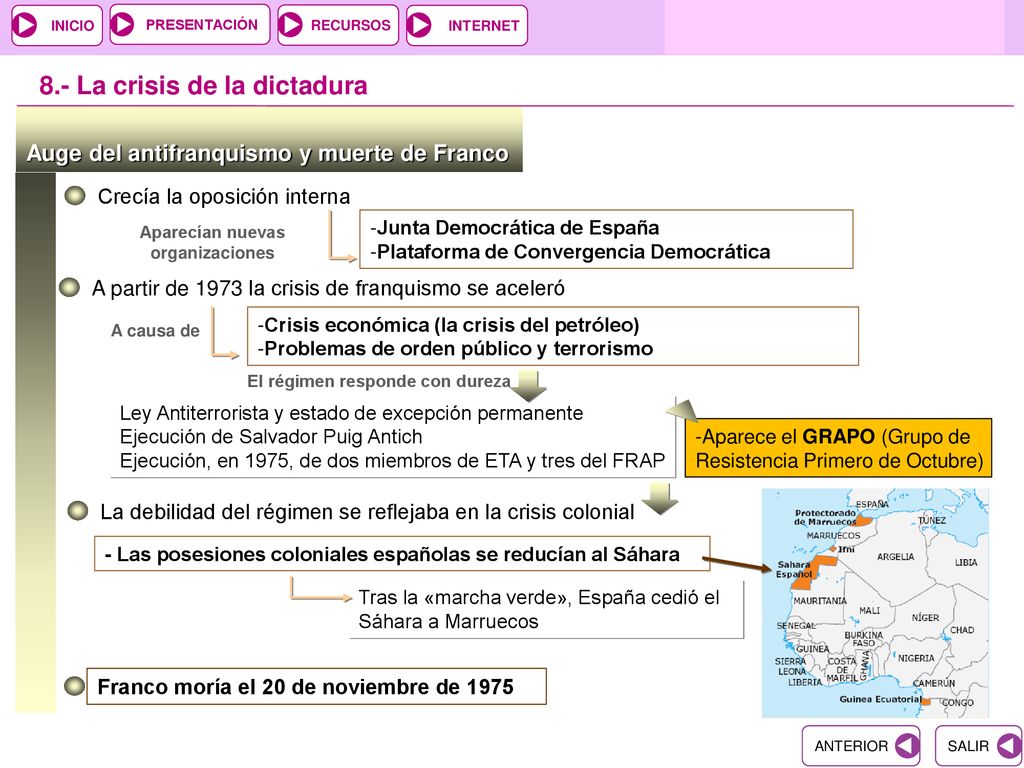
Task: Click 'MALI' on the Africa map
Action: click(x=869, y=611)
